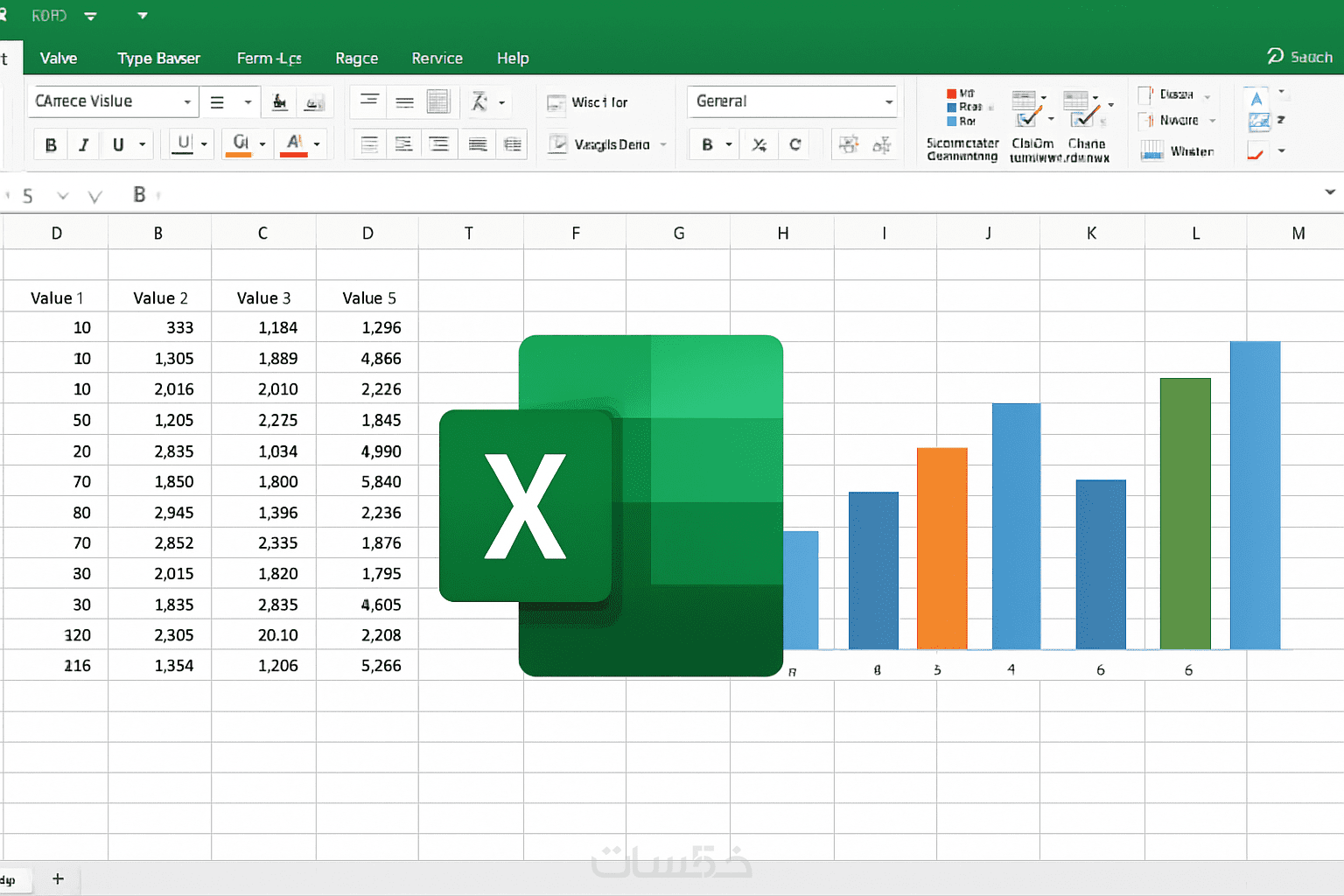The height and width of the screenshot is (896, 1344).
Task: Align cell text to the left
Action: [370, 144]
